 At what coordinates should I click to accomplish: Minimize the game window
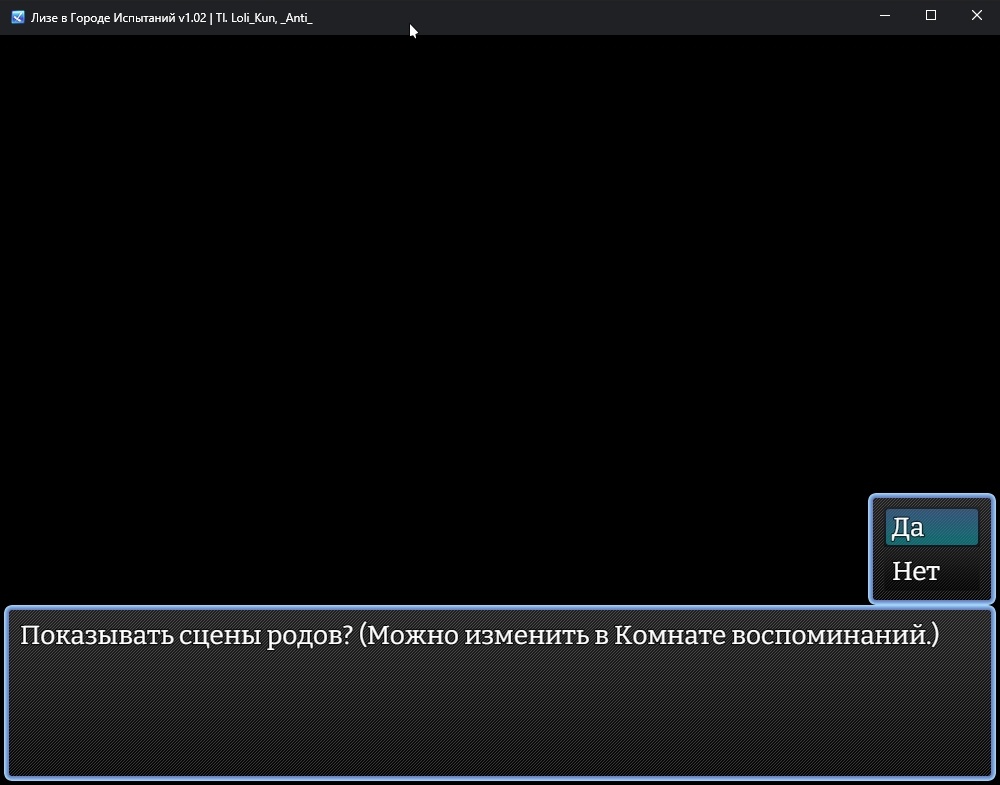coord(885,16)
